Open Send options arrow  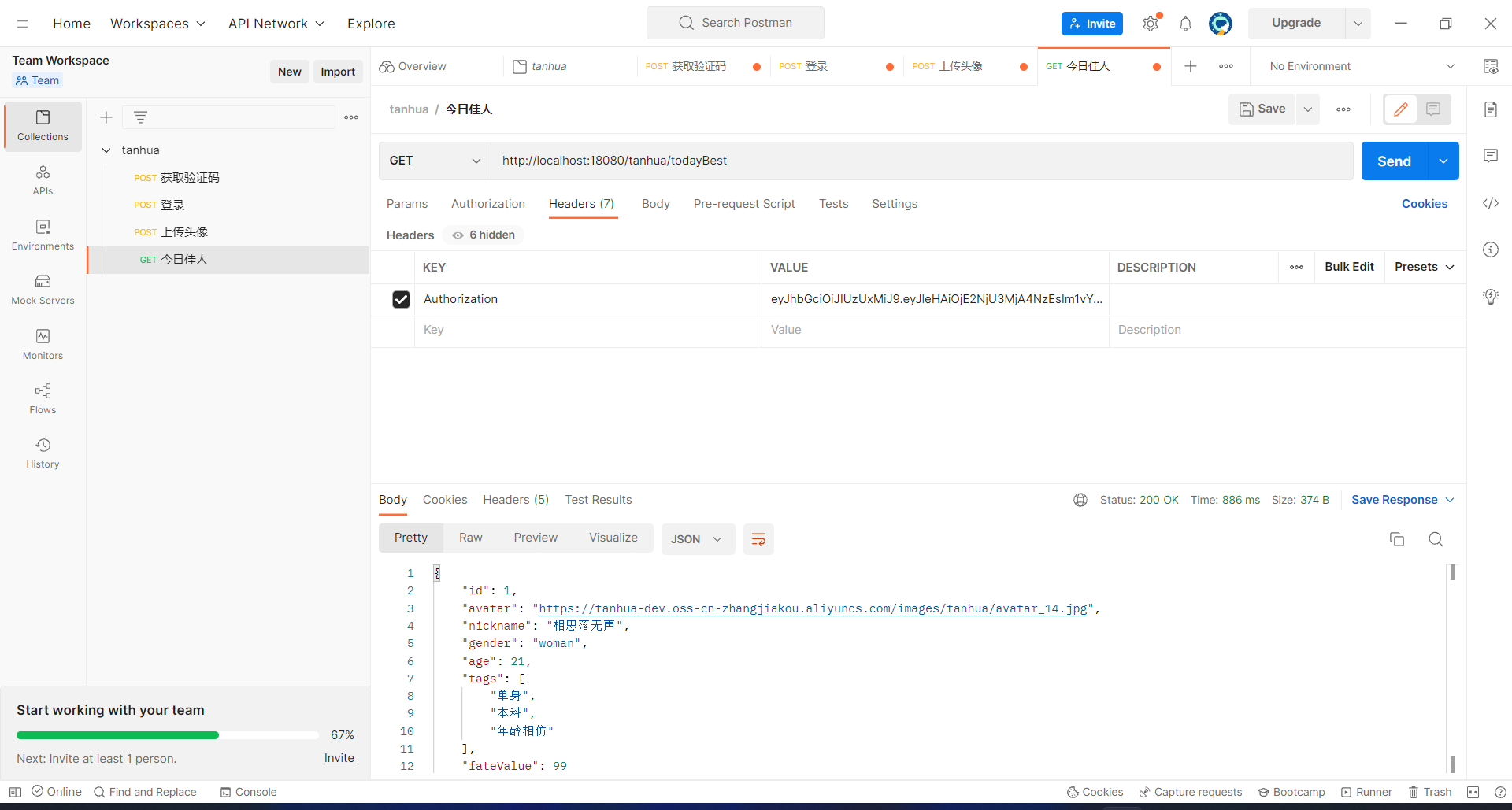point(1443,161)
